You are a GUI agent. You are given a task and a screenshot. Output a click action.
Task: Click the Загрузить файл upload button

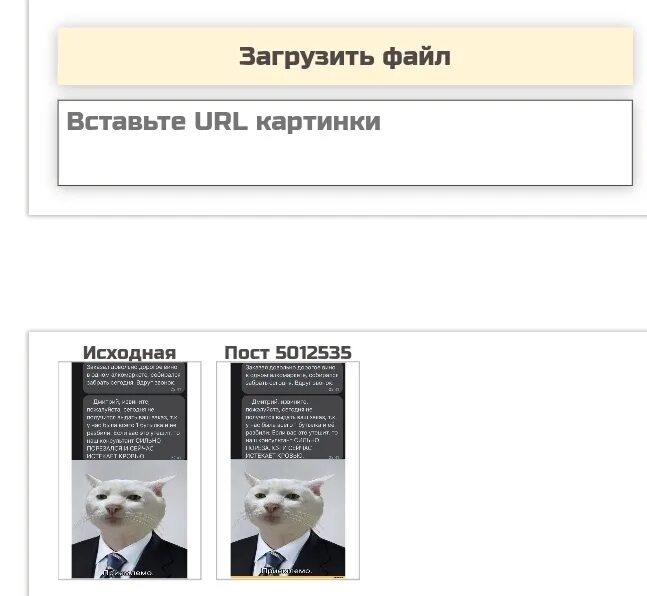pos(345,57)
